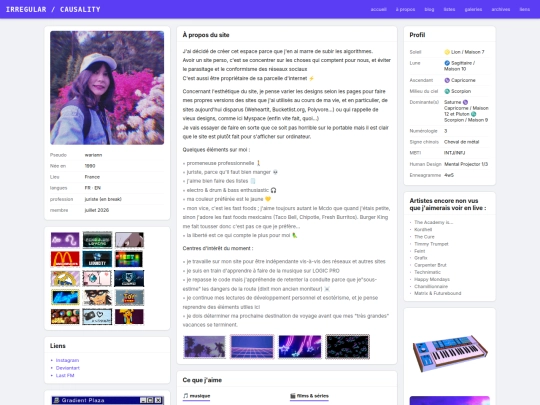Click the rainbow Tetris stamp
The height and width of the screenshot is (405, 540).
click(129, 259)
